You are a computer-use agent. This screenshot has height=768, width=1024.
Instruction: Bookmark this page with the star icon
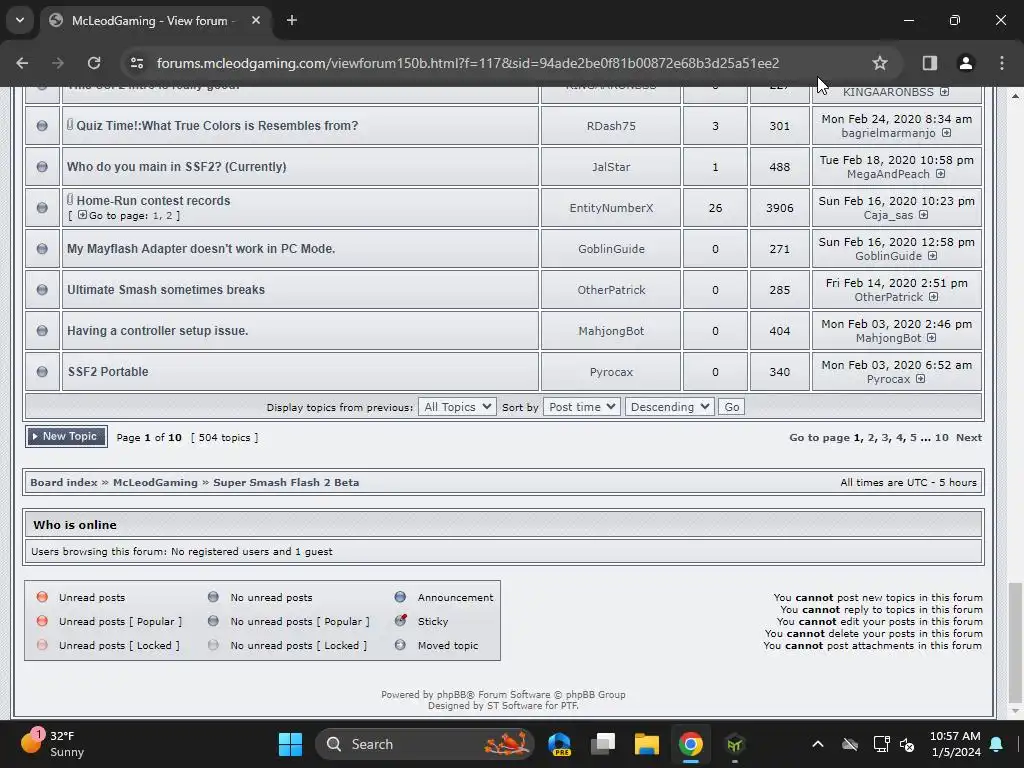pos(880,63)
